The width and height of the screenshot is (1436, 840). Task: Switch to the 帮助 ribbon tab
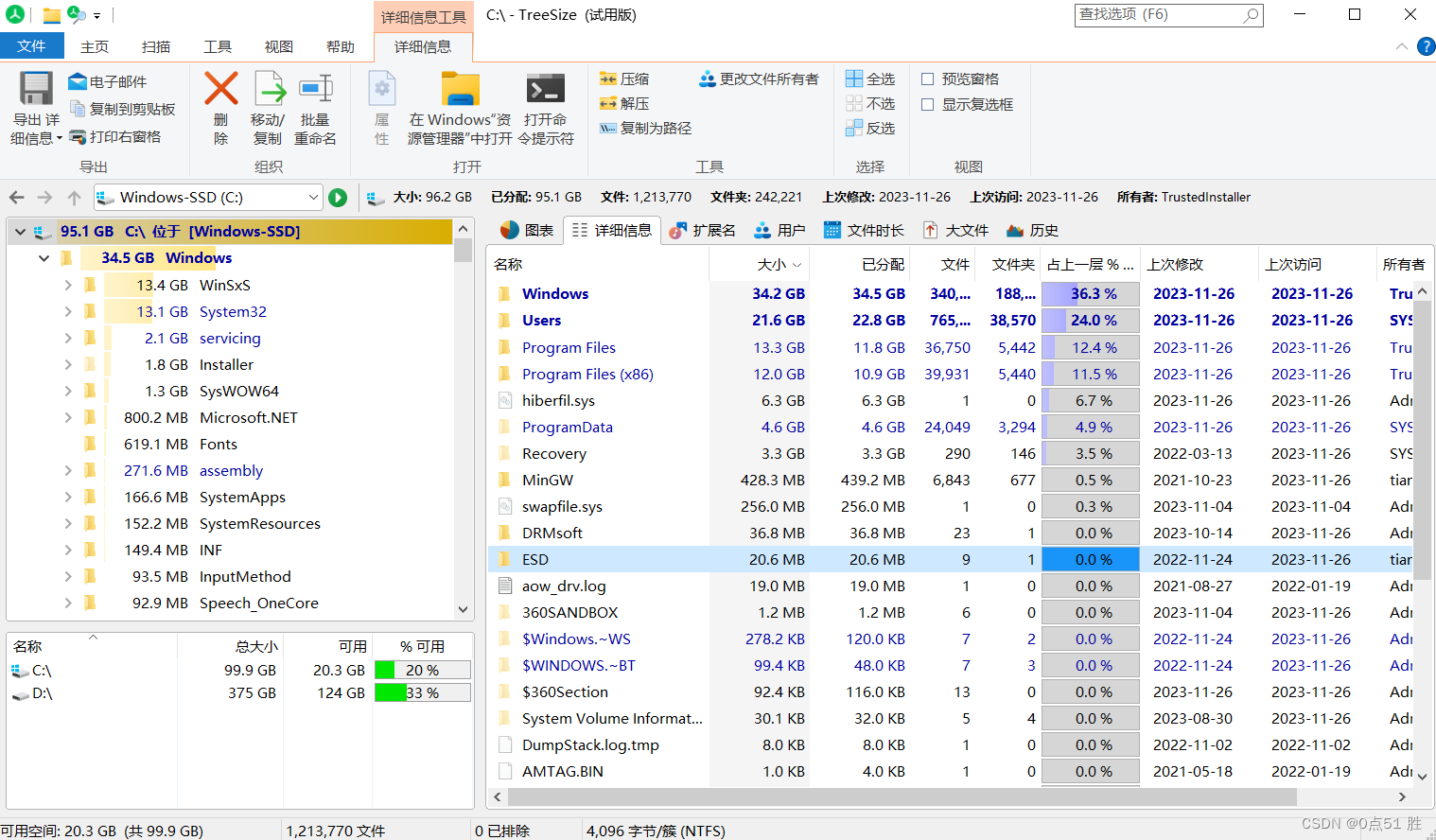click(x=341, y=46)
